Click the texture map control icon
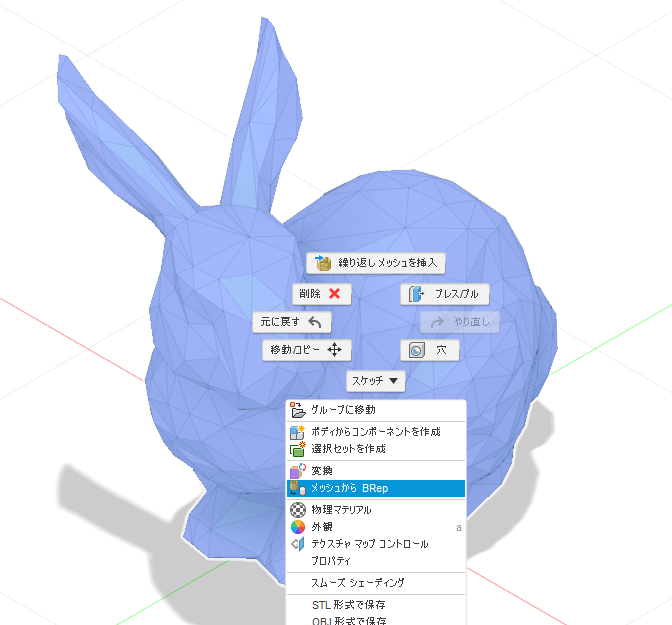 (x=298, y=544)
